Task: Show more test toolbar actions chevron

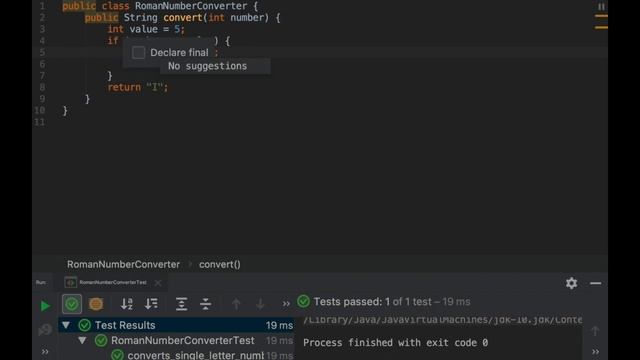Action: [286, 304]
